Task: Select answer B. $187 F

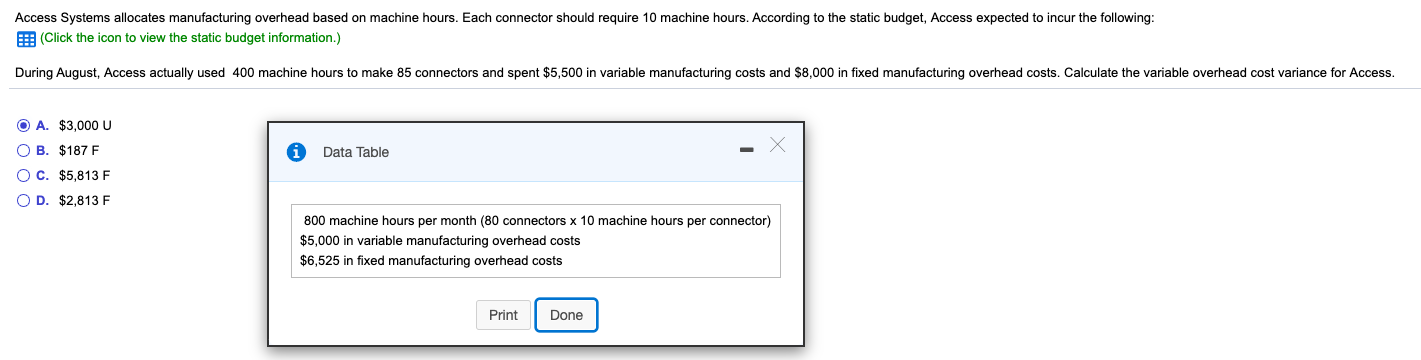Action: [24, 151]
